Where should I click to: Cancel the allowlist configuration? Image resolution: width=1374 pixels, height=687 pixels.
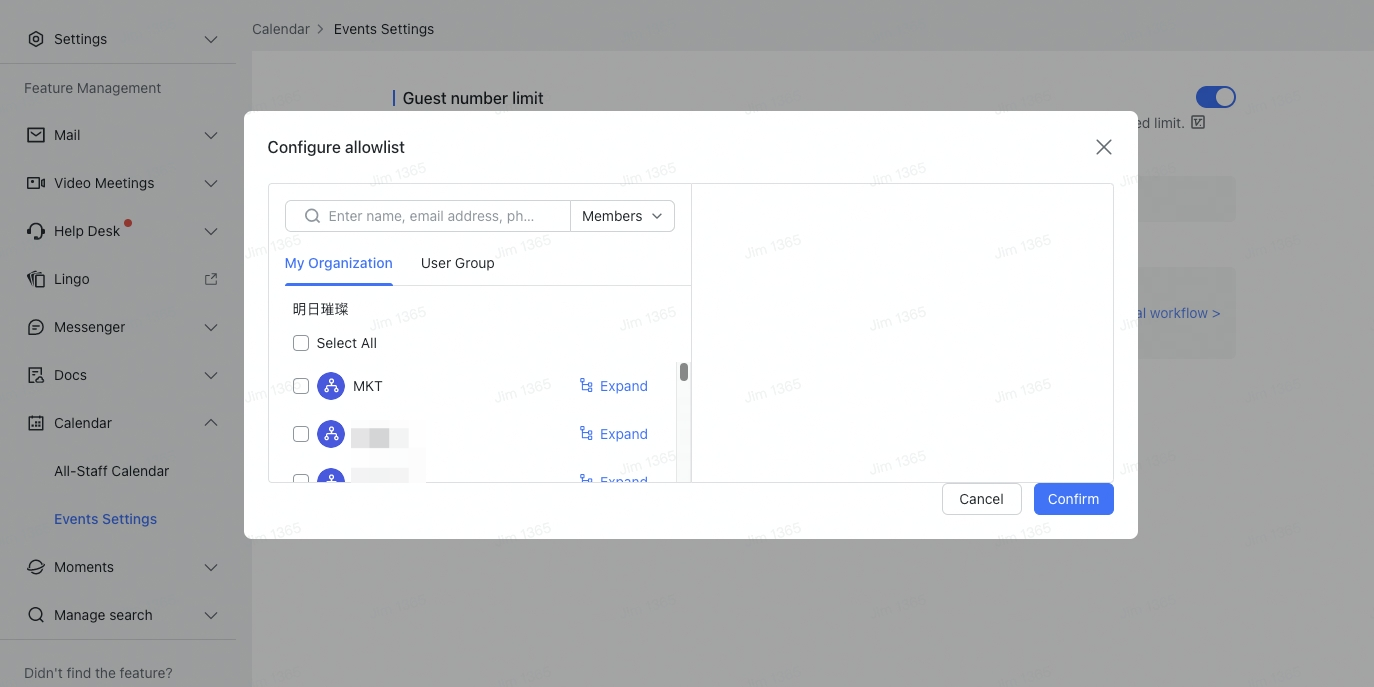(981, 499)
